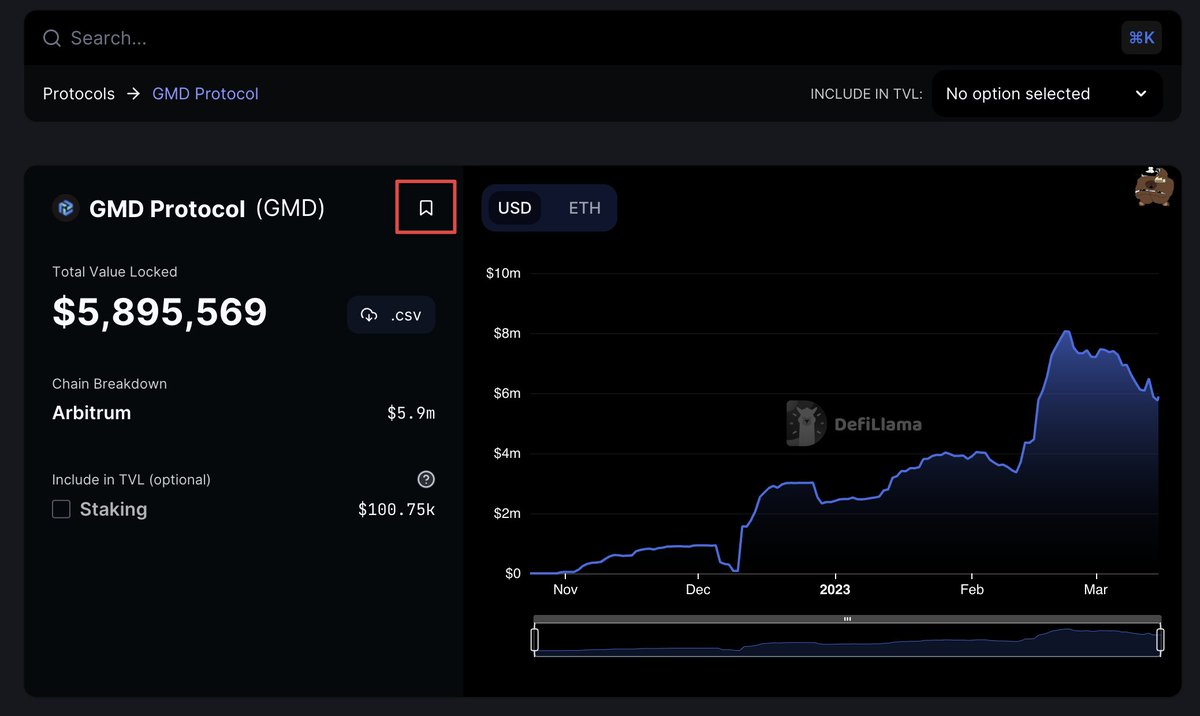Click the $100.75k staking value
Screen dimensions: 1200x716
coord(396,509)
